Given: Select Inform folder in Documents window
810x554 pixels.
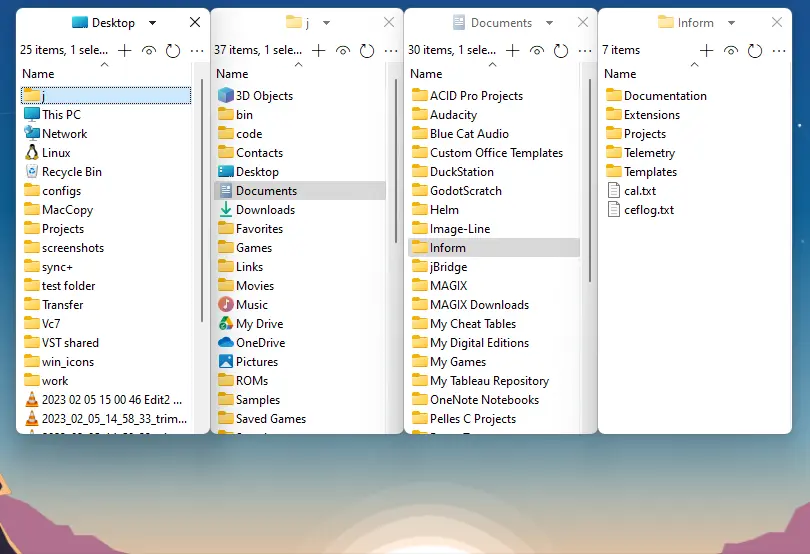Looking at the screenshot, I should [x=494, y=248].
